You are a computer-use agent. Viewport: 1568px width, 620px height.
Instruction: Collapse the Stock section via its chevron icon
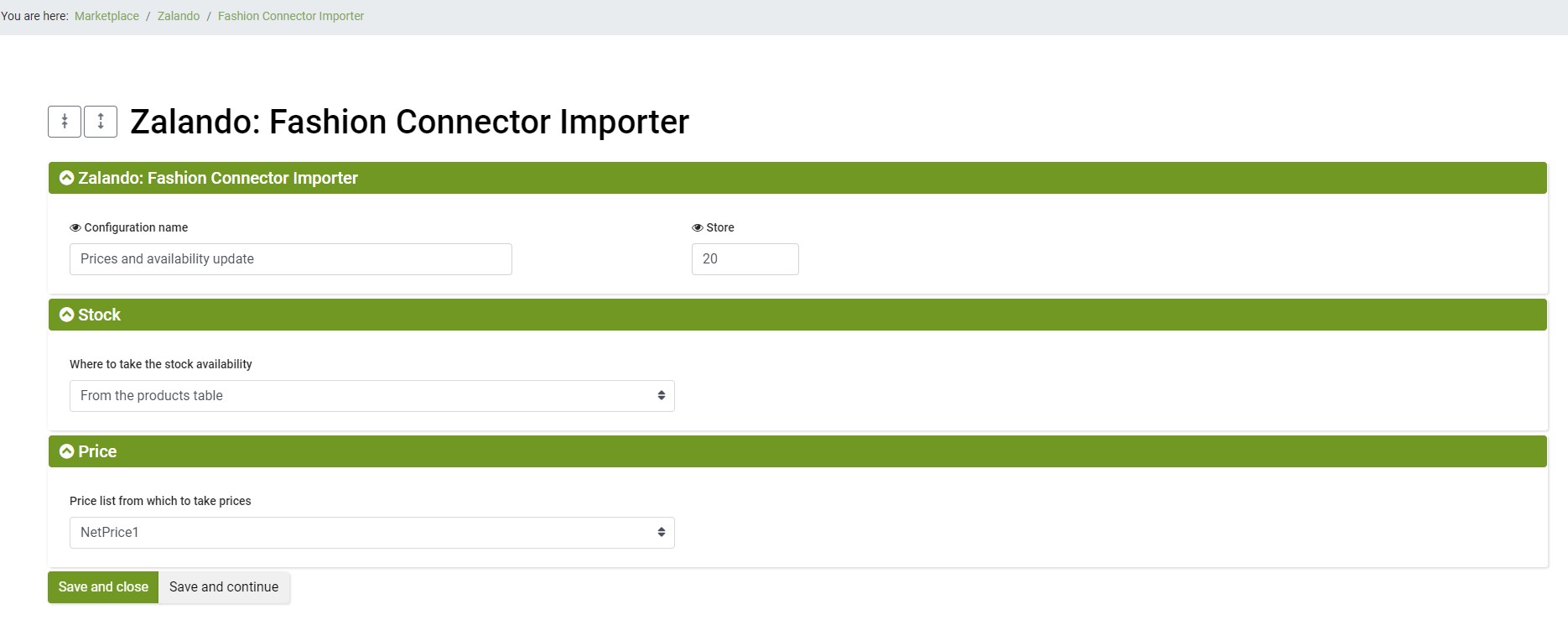point(67,315)
